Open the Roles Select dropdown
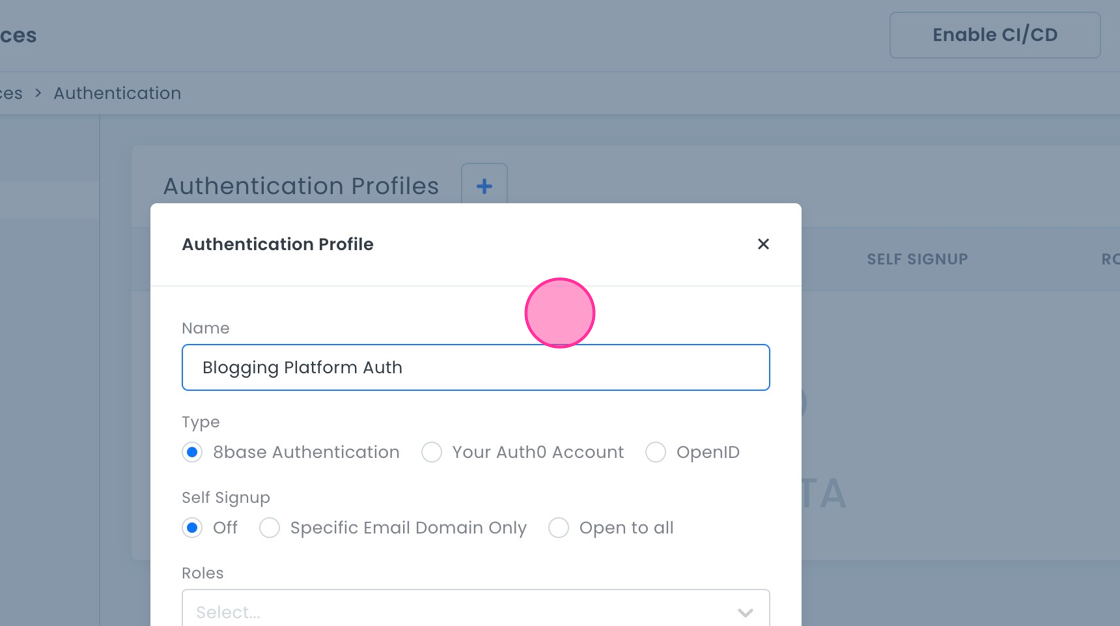This screenshot has width=1120, height=626. [475, 610]
